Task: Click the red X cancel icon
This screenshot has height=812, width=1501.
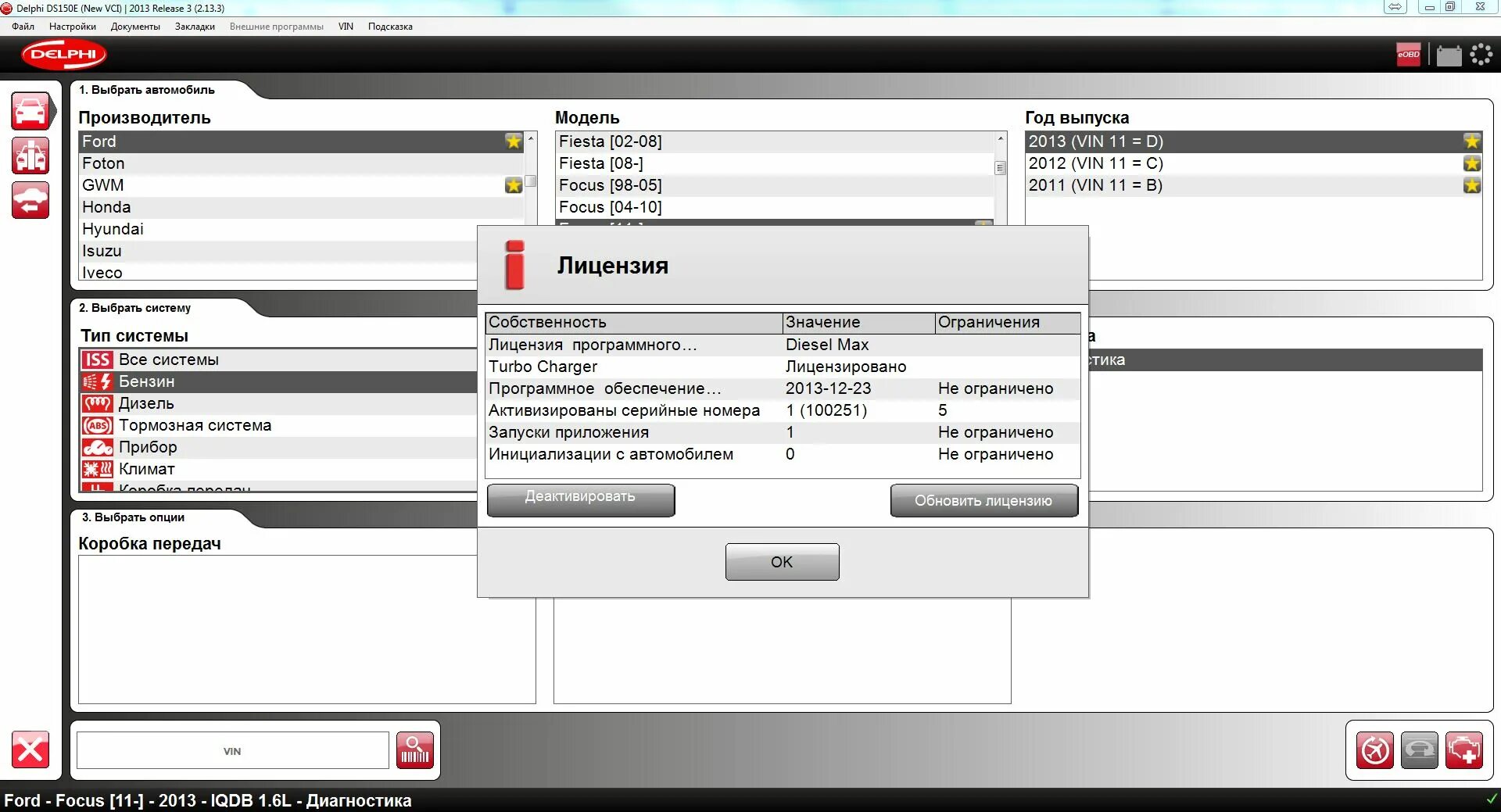Action: [30, 750]
